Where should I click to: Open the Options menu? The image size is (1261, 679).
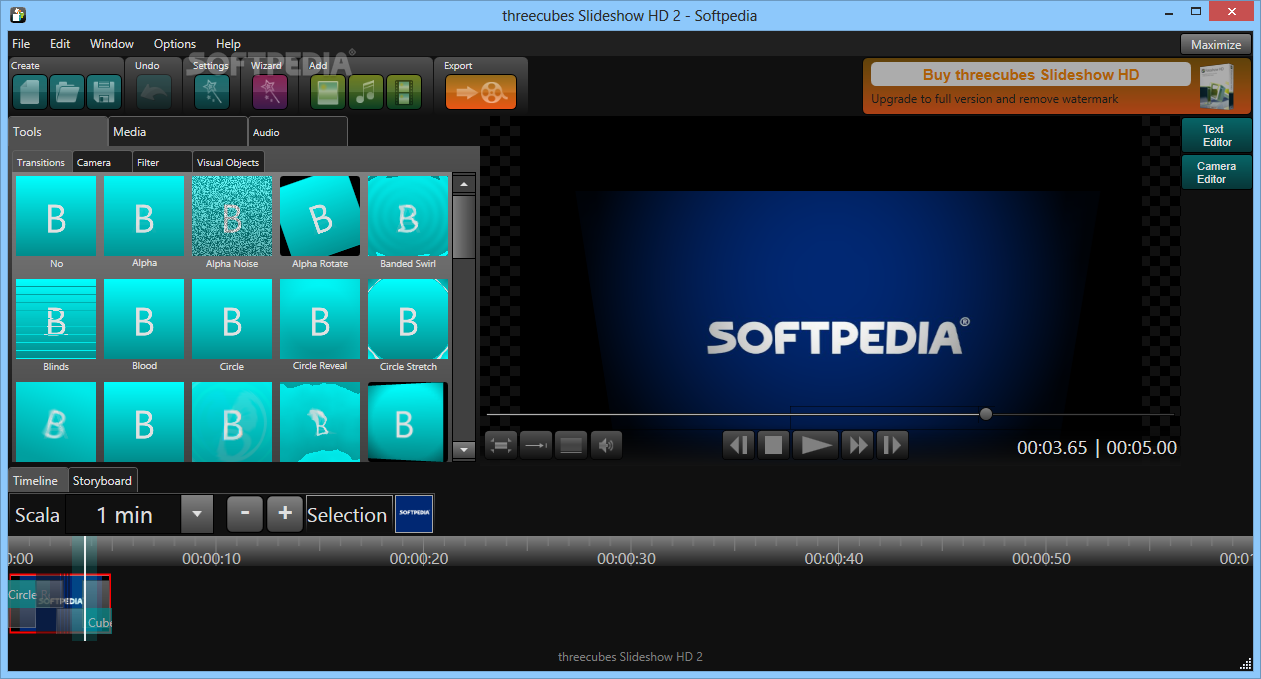point(175,44)
